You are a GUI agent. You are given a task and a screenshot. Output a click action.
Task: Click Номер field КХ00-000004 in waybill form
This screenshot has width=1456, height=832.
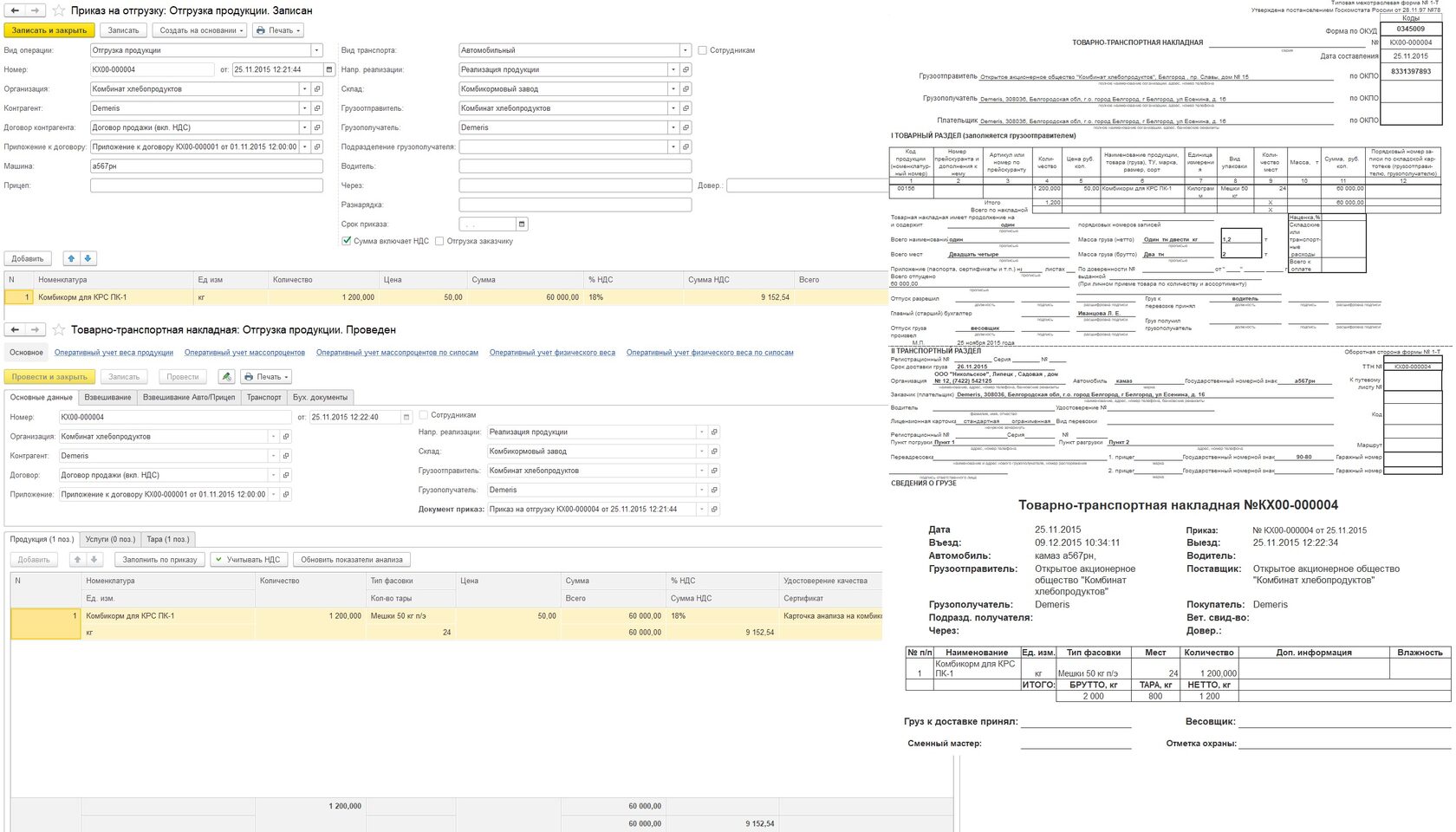click(176, 417)
